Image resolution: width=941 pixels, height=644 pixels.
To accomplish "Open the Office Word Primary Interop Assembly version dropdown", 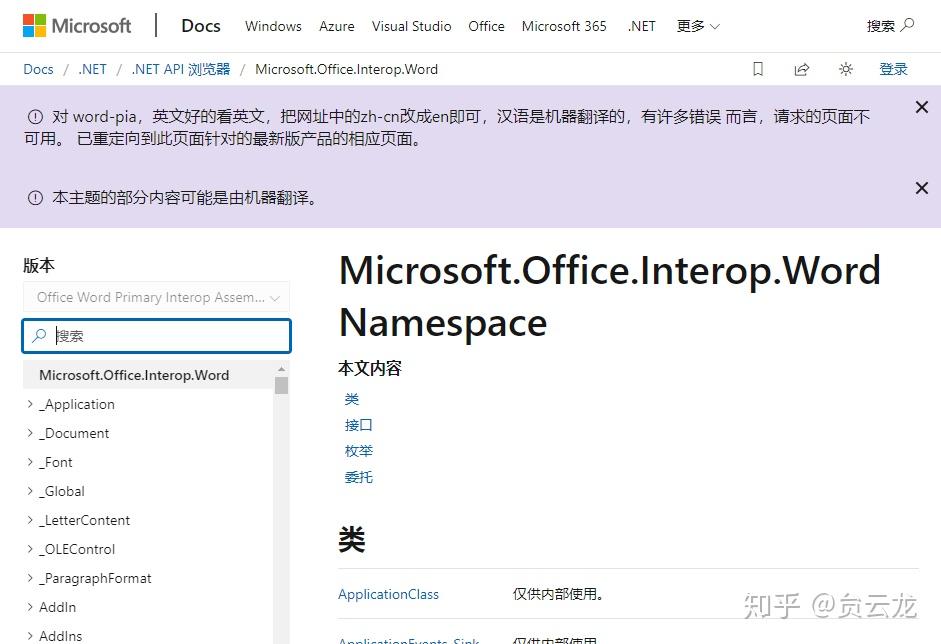I will 156,297.
